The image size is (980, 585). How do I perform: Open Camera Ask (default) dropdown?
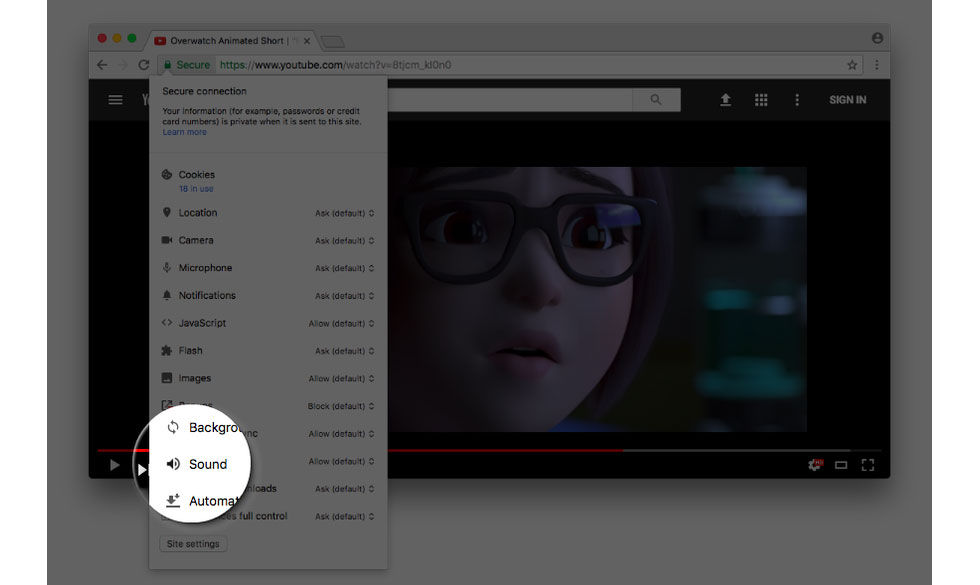344,241
